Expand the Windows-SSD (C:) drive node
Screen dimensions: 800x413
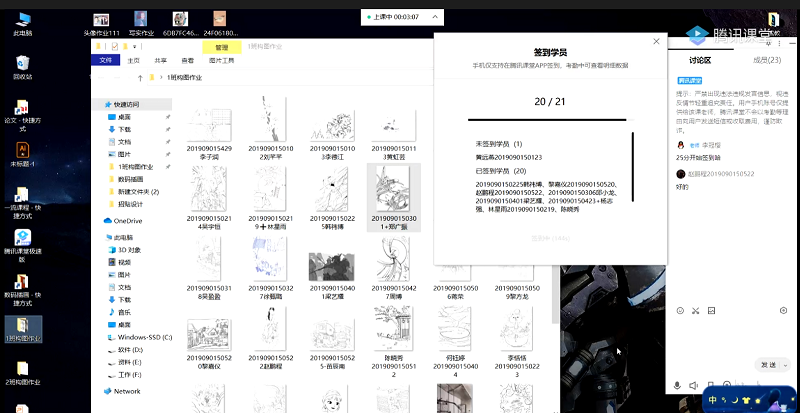click(97, 337)
